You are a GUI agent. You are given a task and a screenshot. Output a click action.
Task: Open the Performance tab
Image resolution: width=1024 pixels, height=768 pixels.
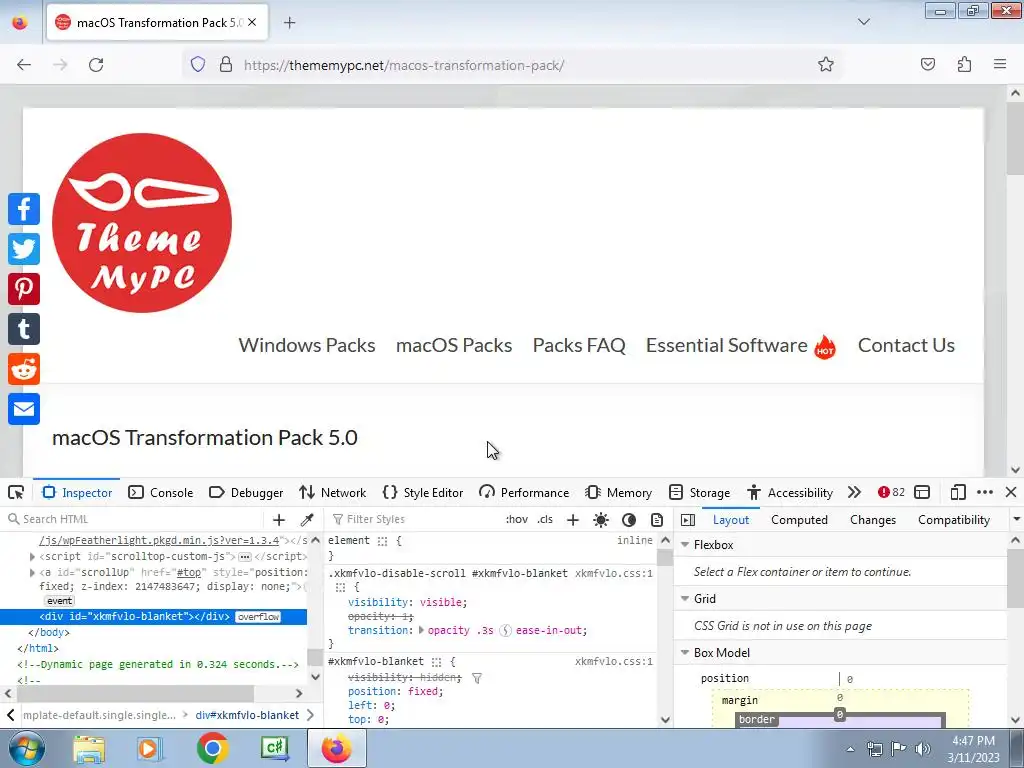(x=524, y=492)
